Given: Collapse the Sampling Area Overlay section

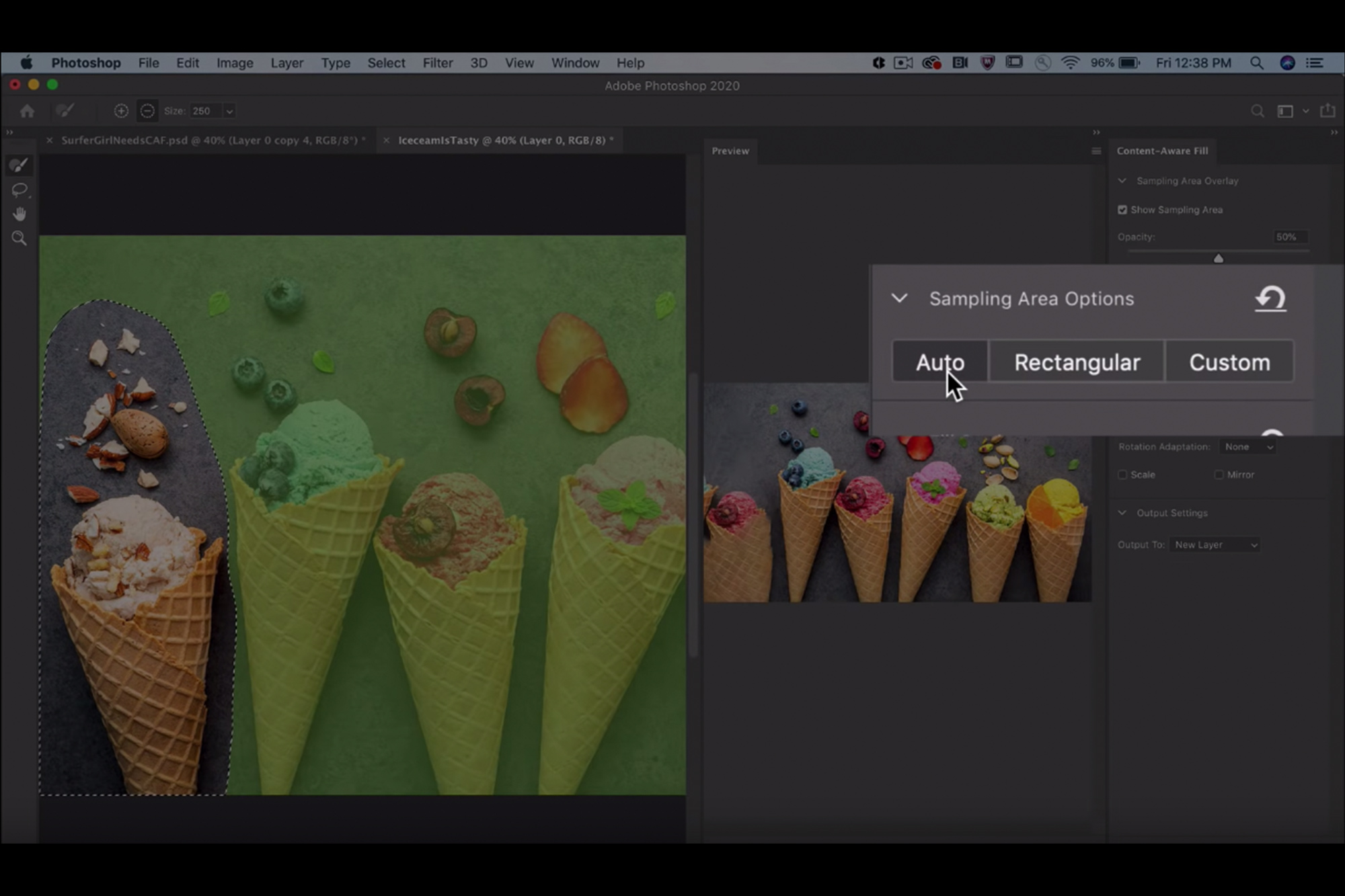Looking at the screenshot, I should tap(1122, 181).
